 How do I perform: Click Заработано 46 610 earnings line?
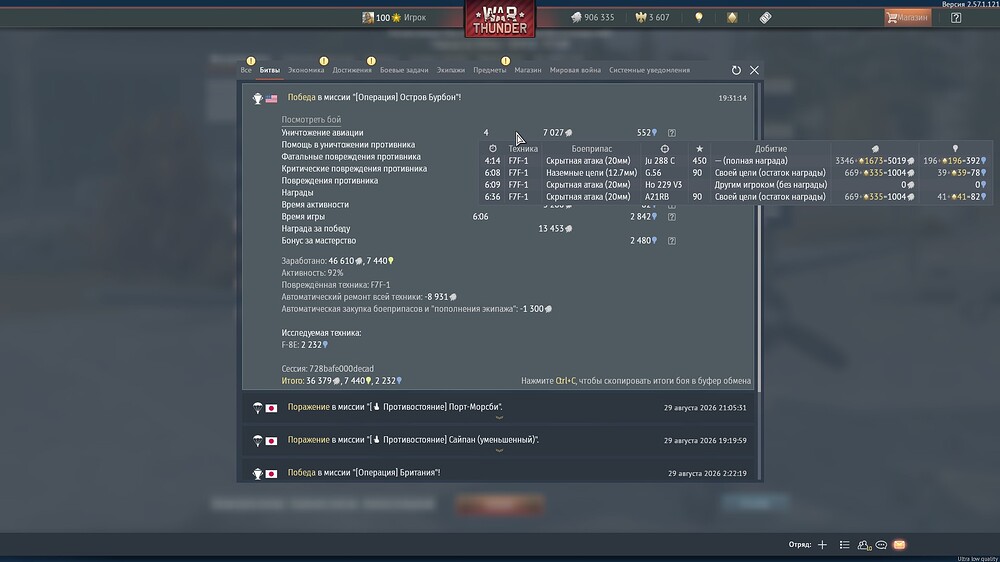pyautogui.click(x=338, y=261)
